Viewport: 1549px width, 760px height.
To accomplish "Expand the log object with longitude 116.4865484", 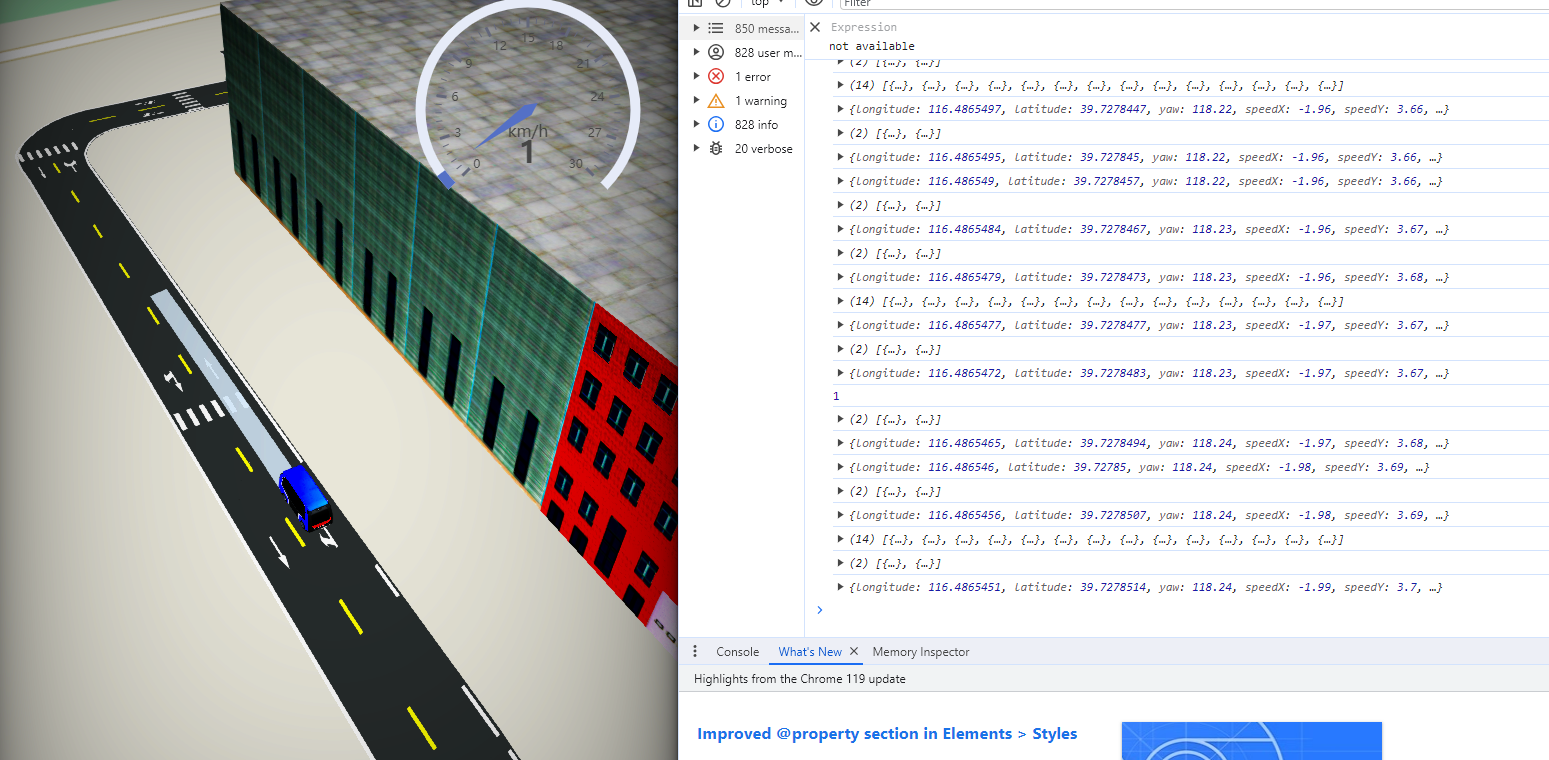I will (x=840, y=229).
